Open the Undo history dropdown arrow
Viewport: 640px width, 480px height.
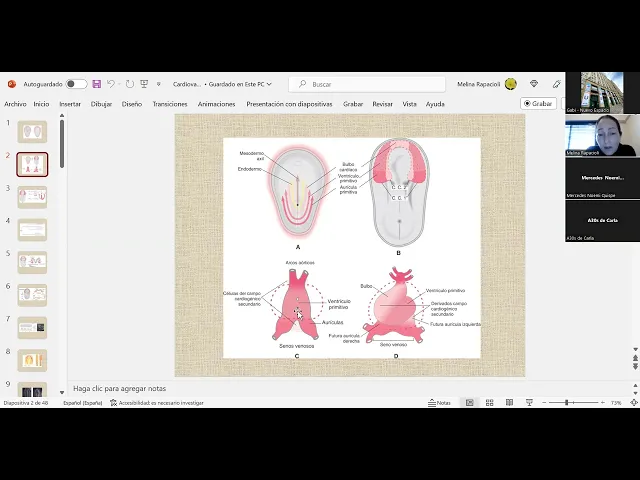click(119, 84)
